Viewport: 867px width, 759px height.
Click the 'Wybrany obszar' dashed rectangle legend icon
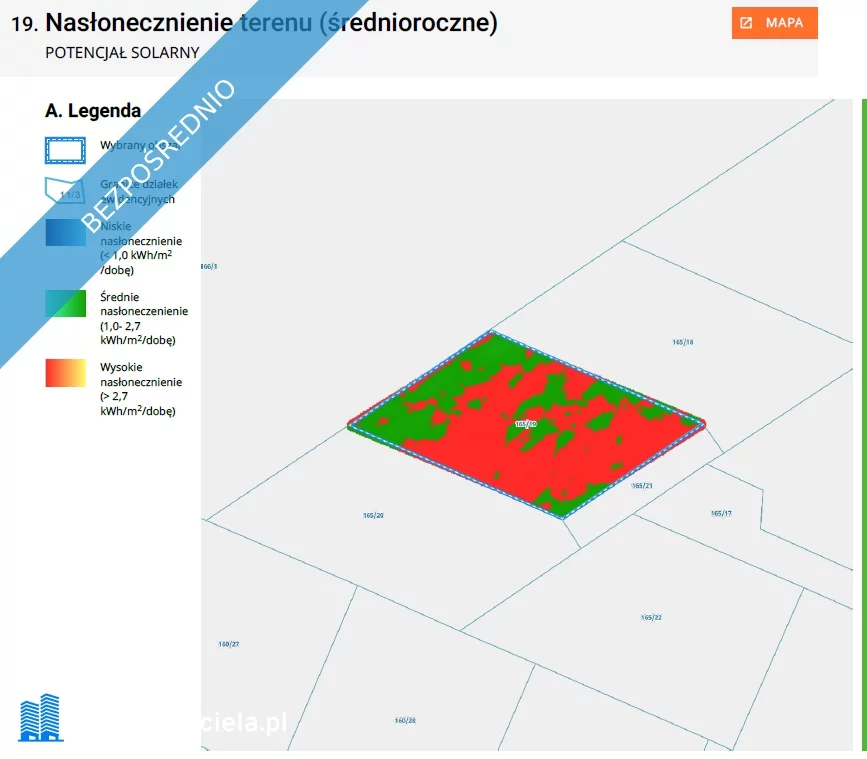click(66, 149)
